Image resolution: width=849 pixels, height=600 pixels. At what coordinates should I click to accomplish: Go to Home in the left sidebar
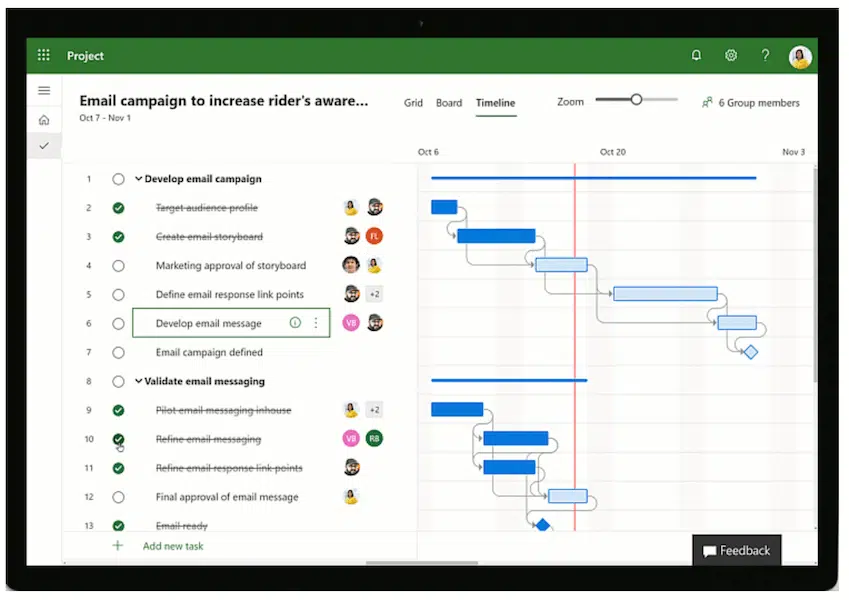coord(43,117)
